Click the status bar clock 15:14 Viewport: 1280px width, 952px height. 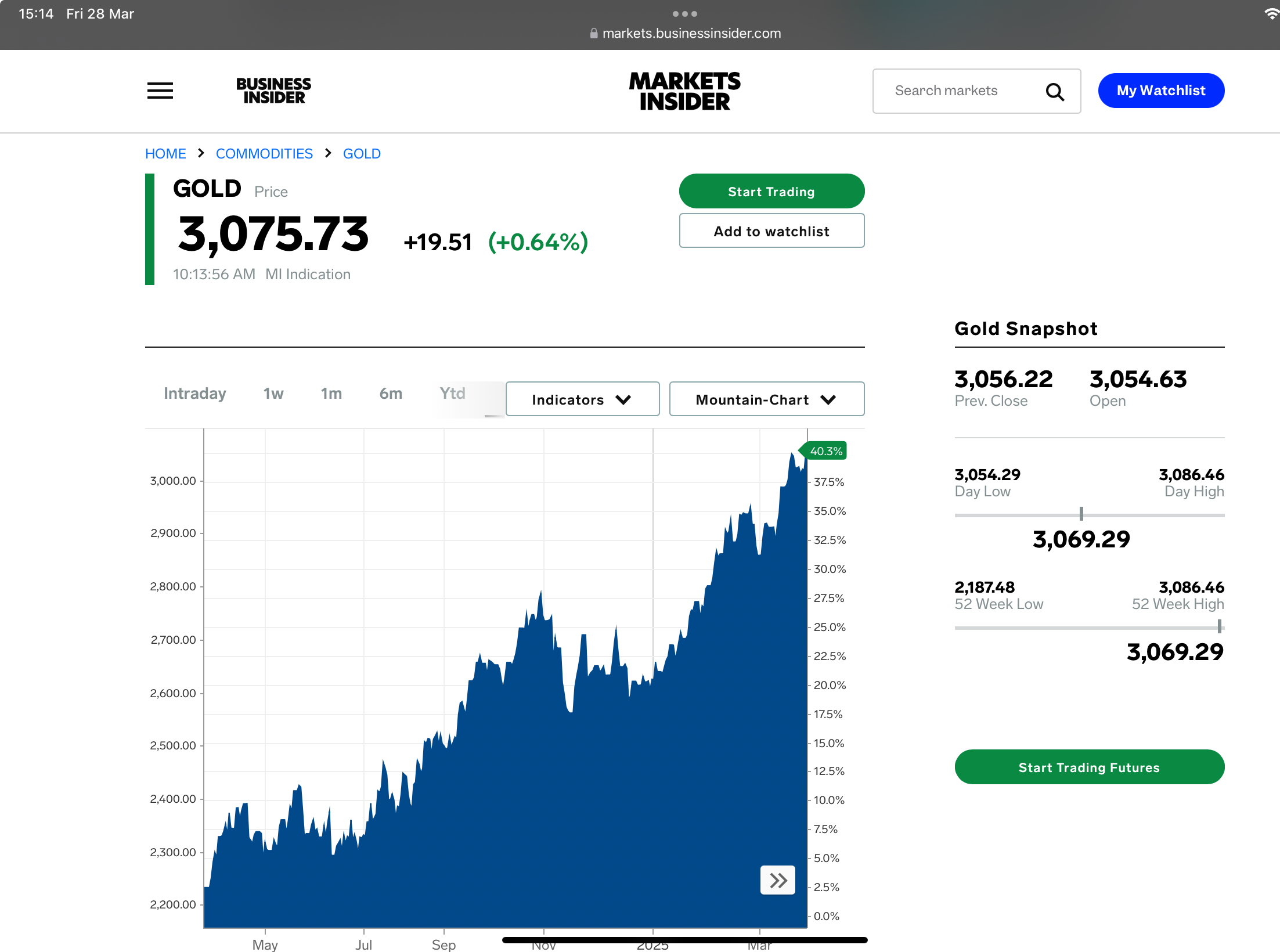click(36, 14)
